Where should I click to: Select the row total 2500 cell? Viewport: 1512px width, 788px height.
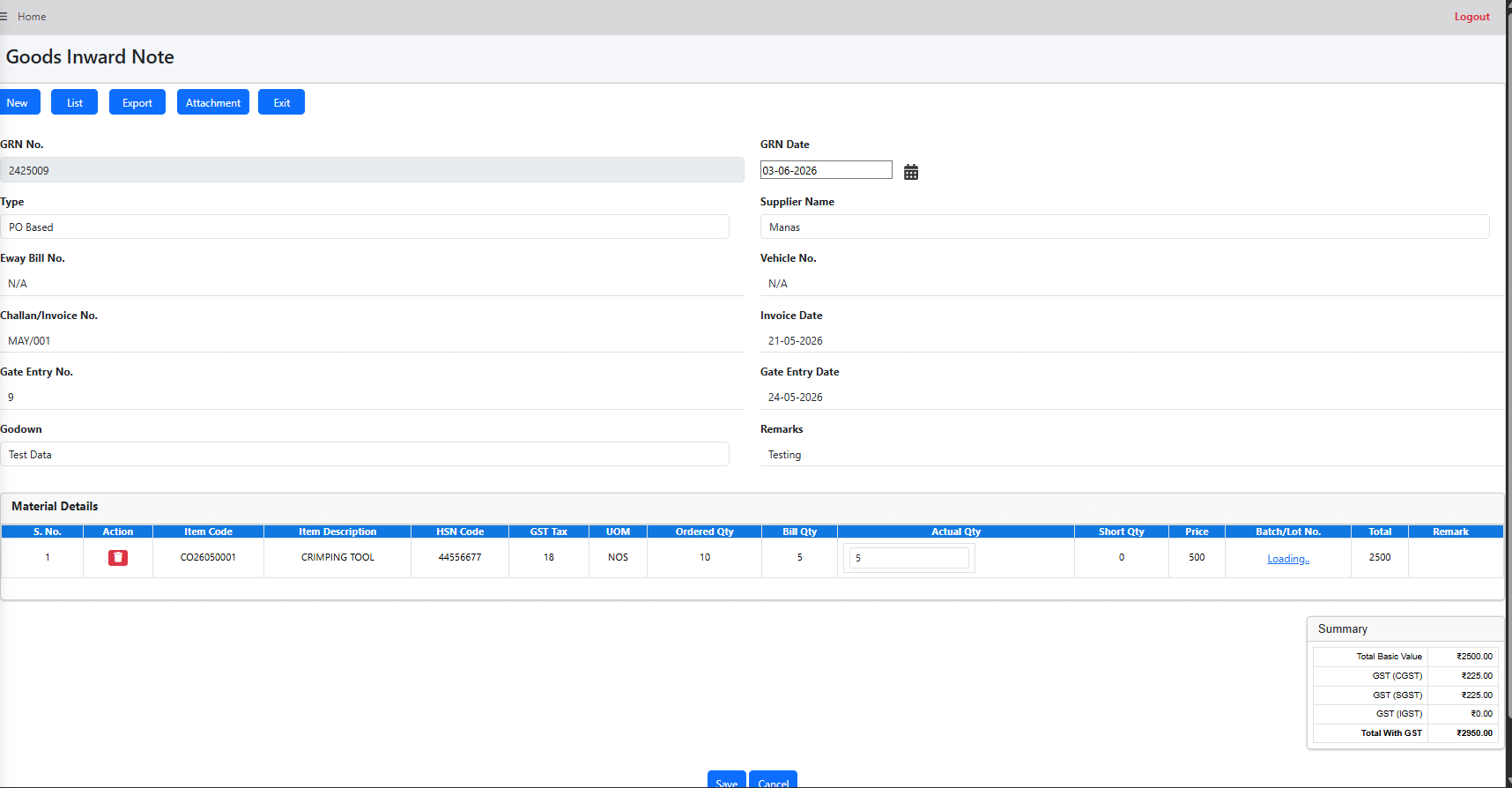[1380, 558]
